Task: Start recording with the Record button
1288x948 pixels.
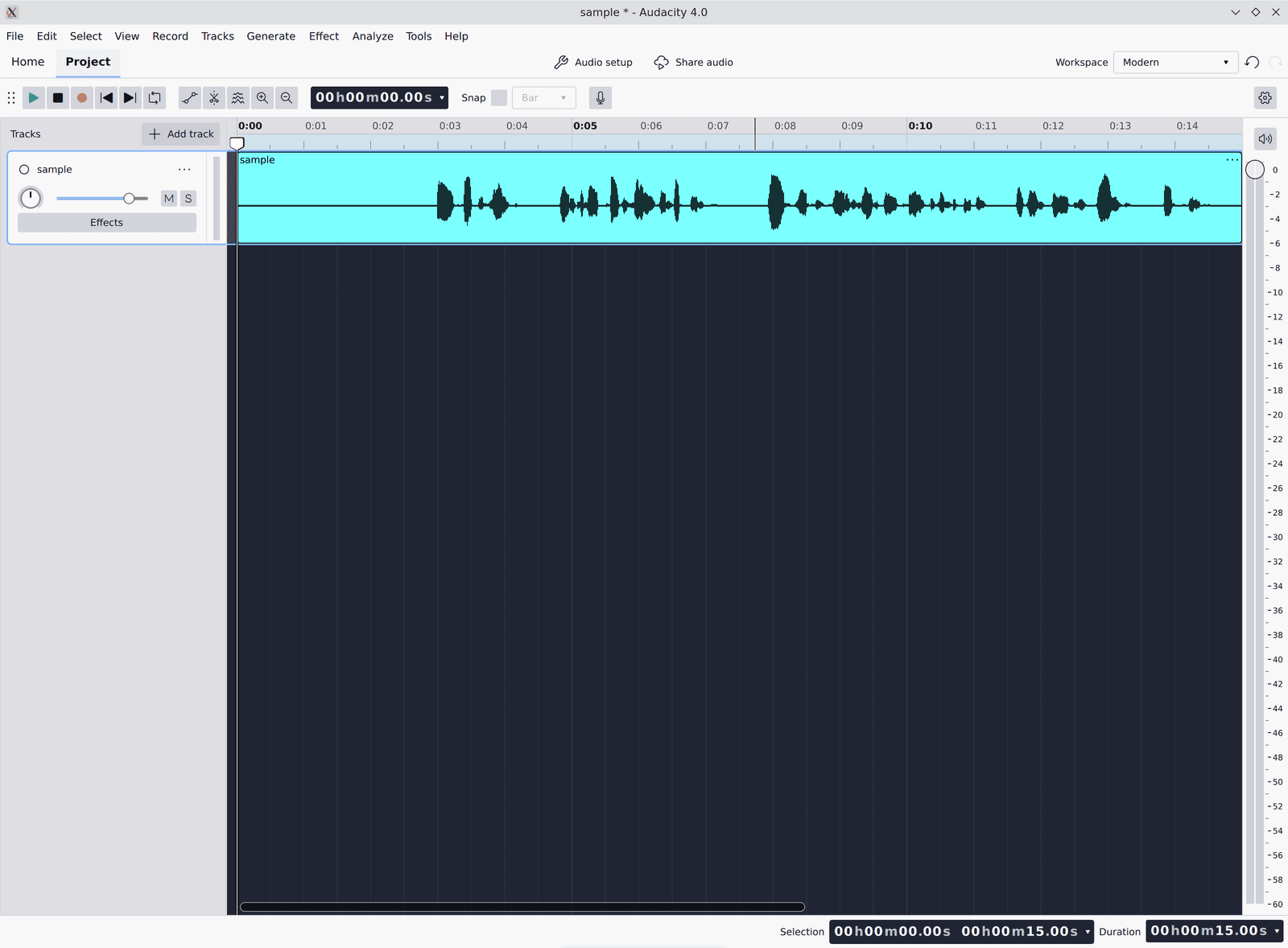Action: [82, 98]
